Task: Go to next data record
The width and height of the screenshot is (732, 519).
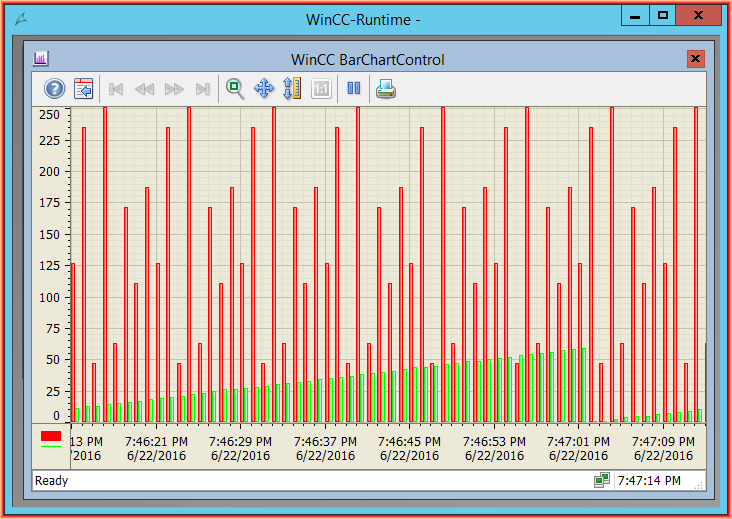Action: click(x=174, y=89)
